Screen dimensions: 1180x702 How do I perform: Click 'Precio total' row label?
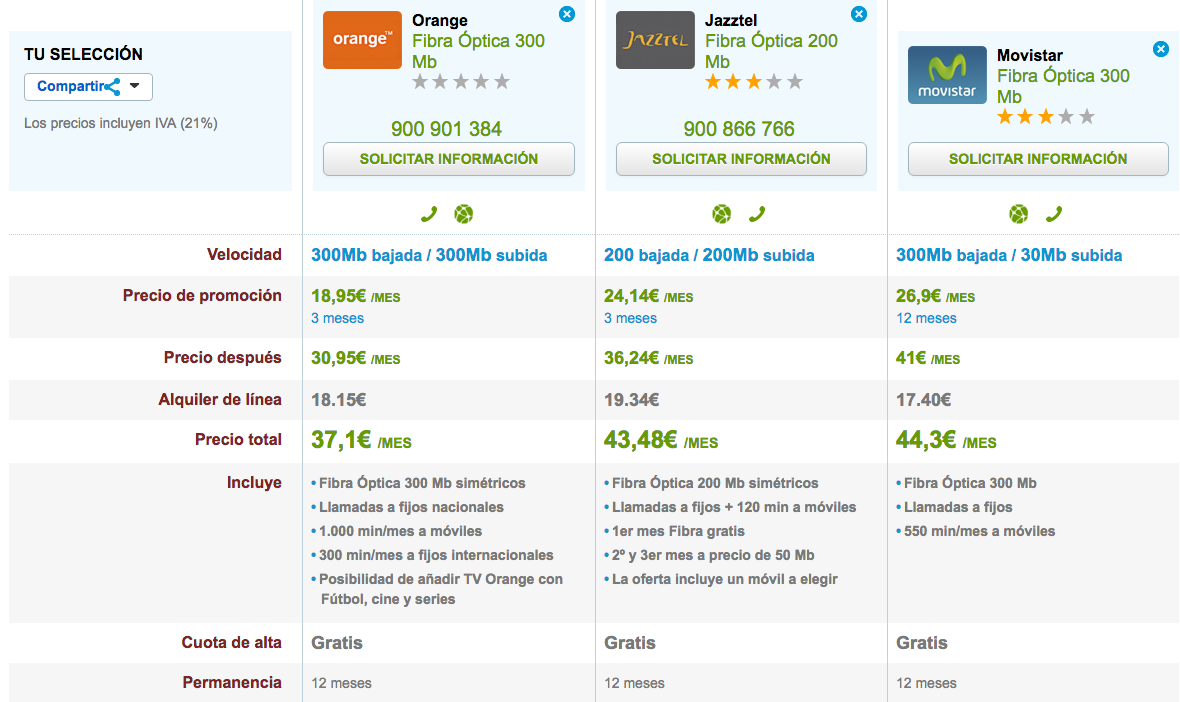(x=238, y=439)
